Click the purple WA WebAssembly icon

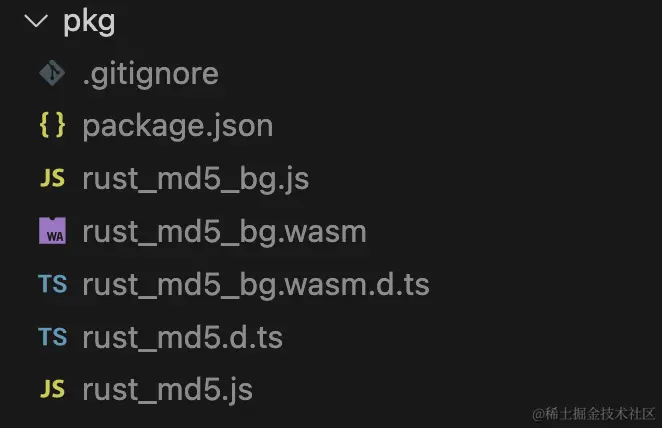point(52,232)
